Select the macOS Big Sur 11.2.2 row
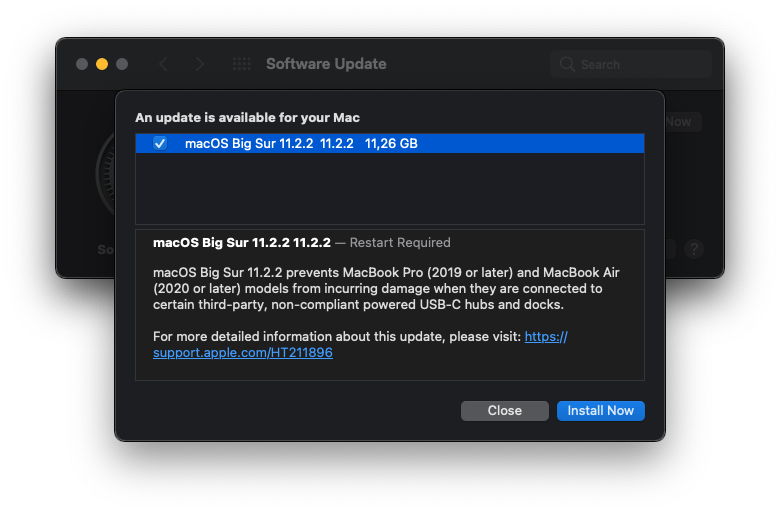 click(300, 144)
